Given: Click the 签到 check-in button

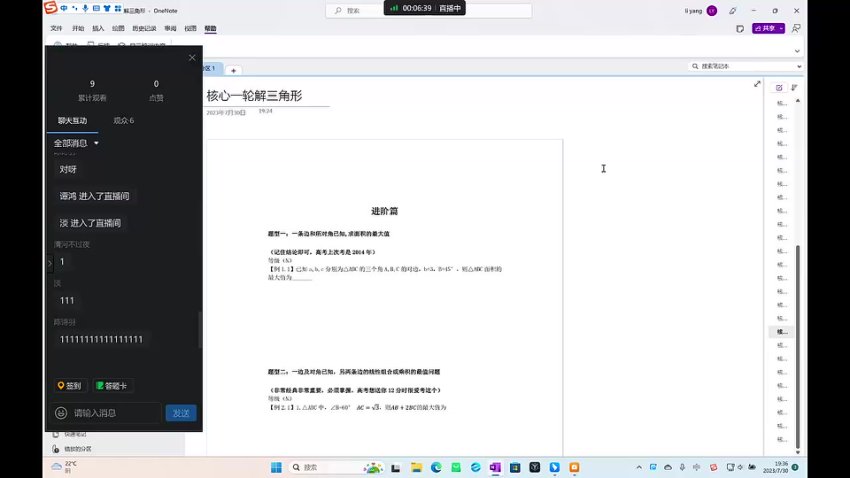Looking at the screenshot, I should (x=70, y=386).
